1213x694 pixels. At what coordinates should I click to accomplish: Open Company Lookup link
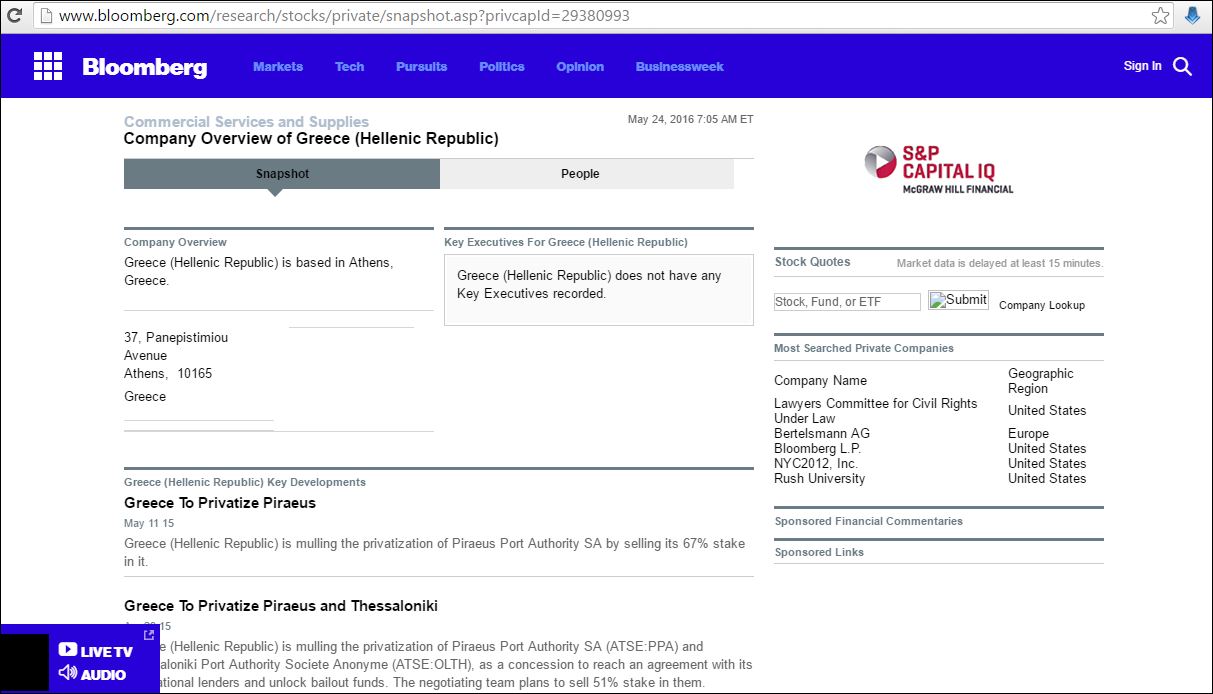click(1042, 305)
